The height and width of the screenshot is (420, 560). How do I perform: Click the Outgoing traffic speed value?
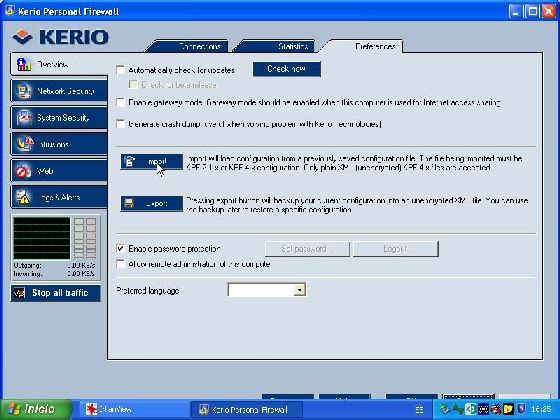click(81, 266)
